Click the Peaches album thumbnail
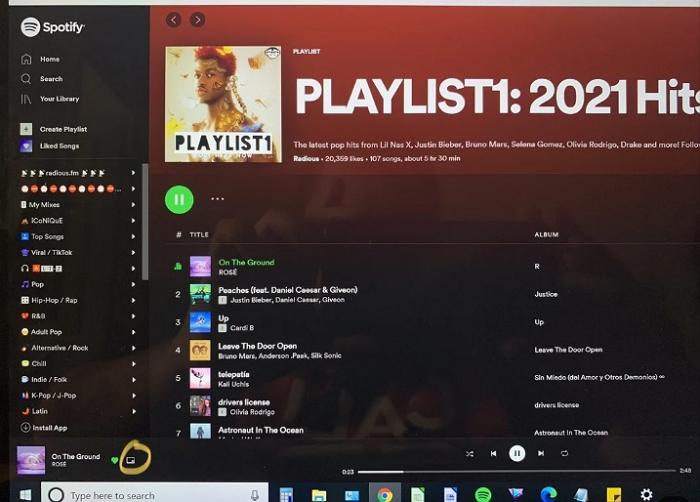Image resolution: width=700 pixels, height=502 pixels. tap(200, 294)
